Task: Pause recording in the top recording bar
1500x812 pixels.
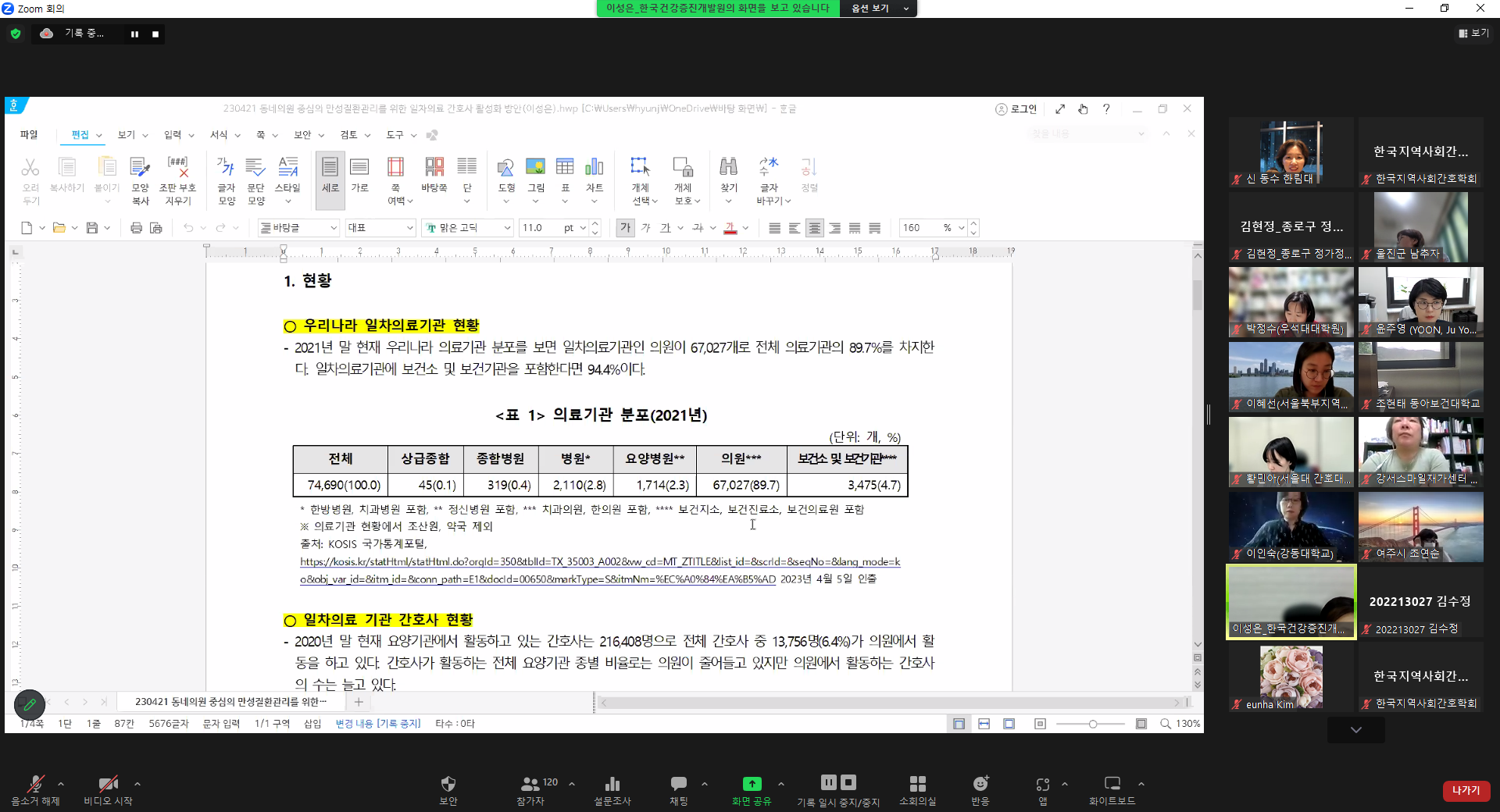Action: 134,34
